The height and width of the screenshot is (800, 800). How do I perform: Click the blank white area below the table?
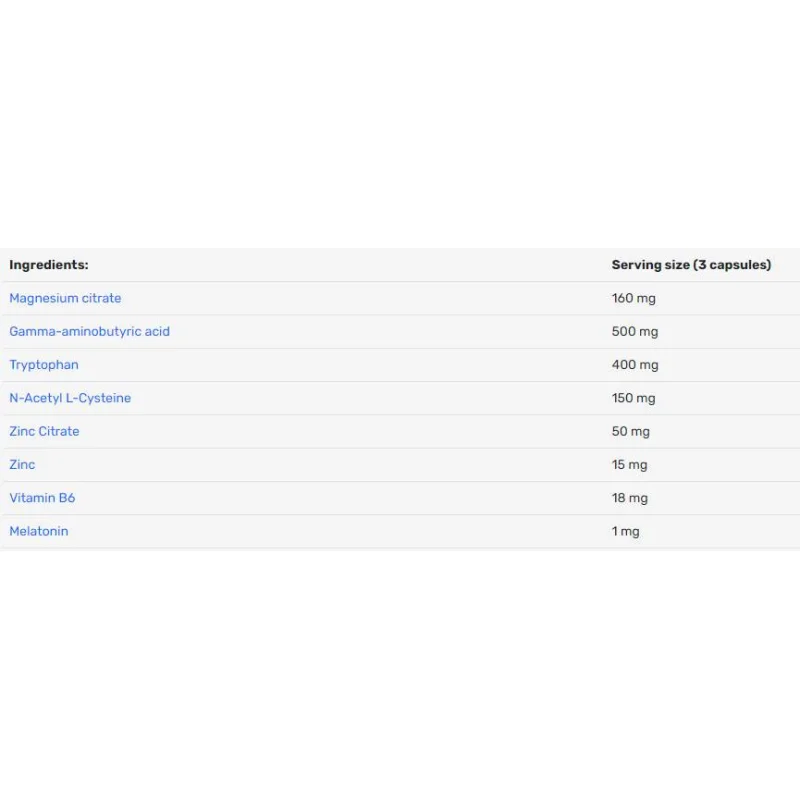pyautogui.click(x=400, y=673)
